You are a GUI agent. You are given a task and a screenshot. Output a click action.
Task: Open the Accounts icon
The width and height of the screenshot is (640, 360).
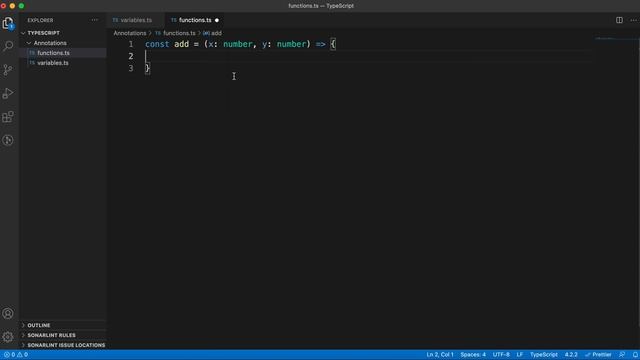(x=8, y=313)
